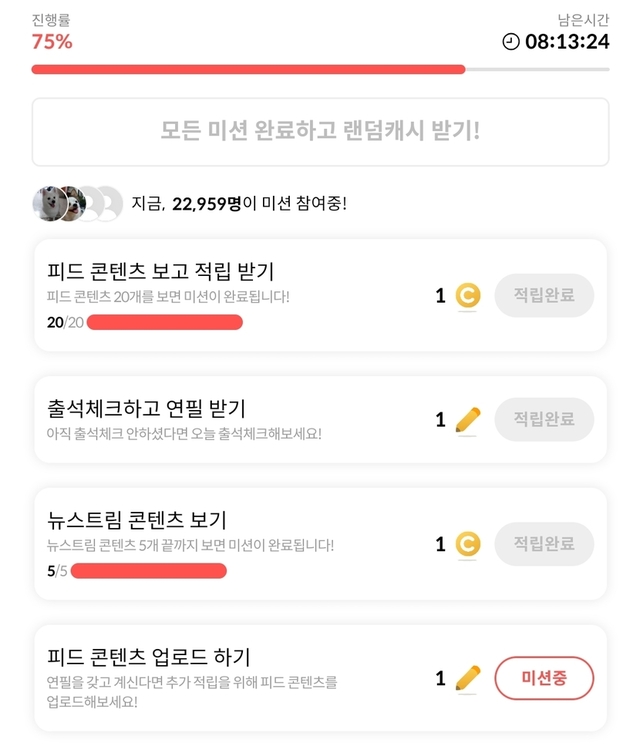Click the pencil icon for feed upload mission

pos(467,679)
